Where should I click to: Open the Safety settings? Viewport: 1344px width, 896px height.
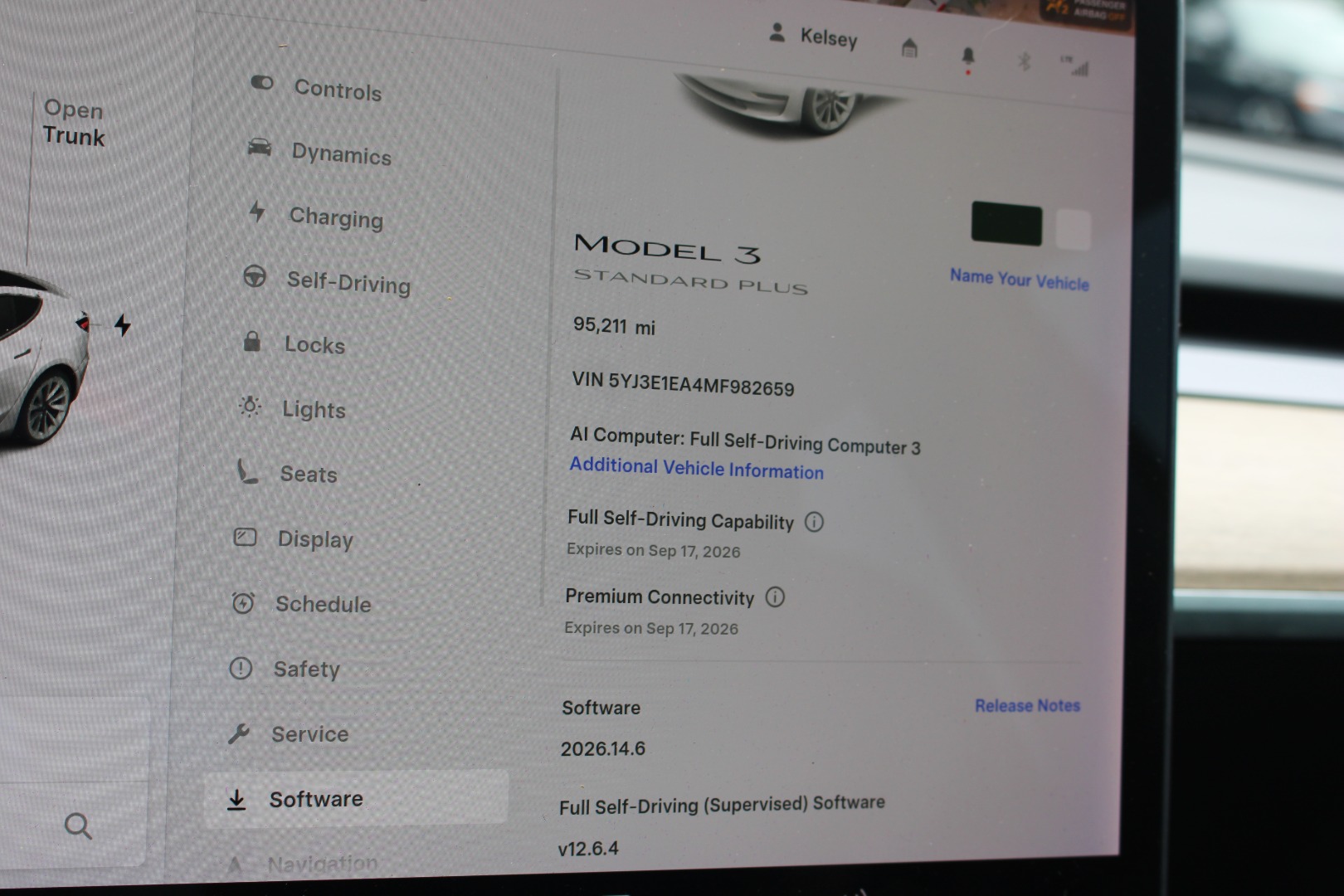(x=307, y=670)
